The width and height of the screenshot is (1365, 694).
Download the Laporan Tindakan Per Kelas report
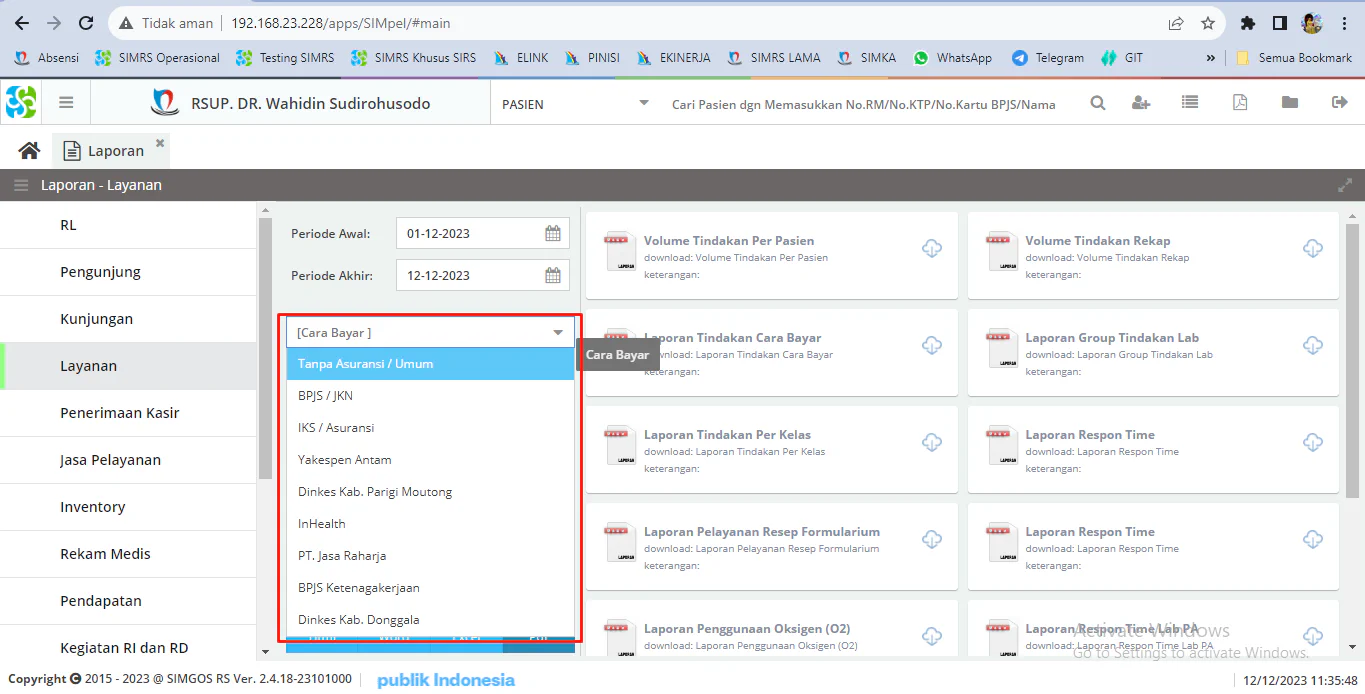point(932,442)
